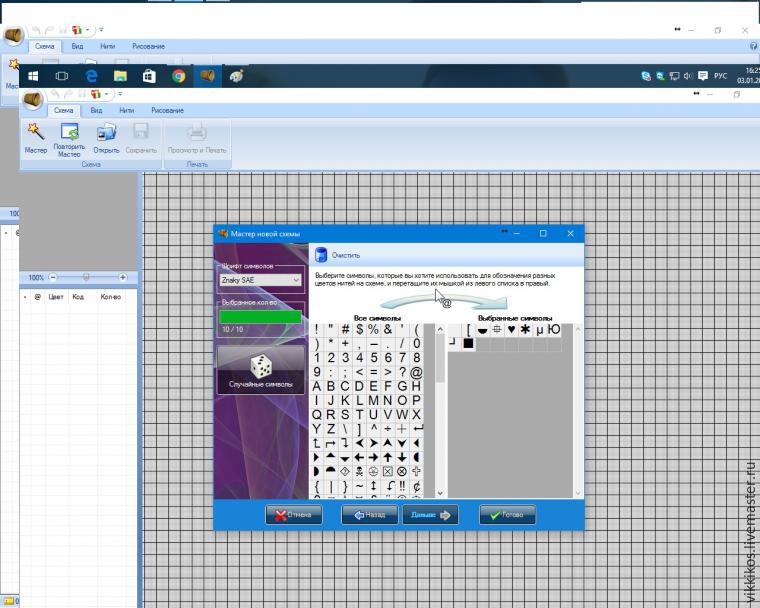Click the Цвет column header
Viewport: 760px width, 608px height.
56,297
